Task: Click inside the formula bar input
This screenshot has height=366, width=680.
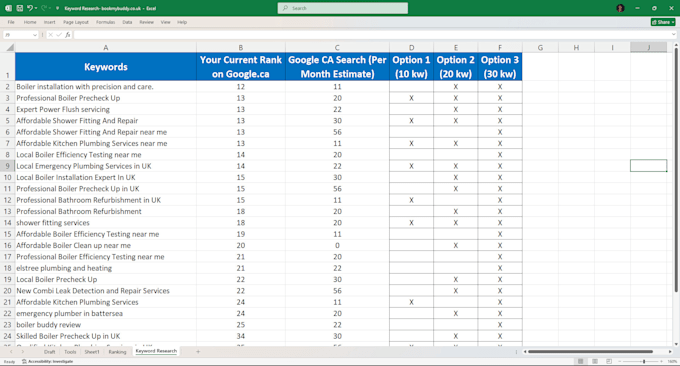Action: 372,35
